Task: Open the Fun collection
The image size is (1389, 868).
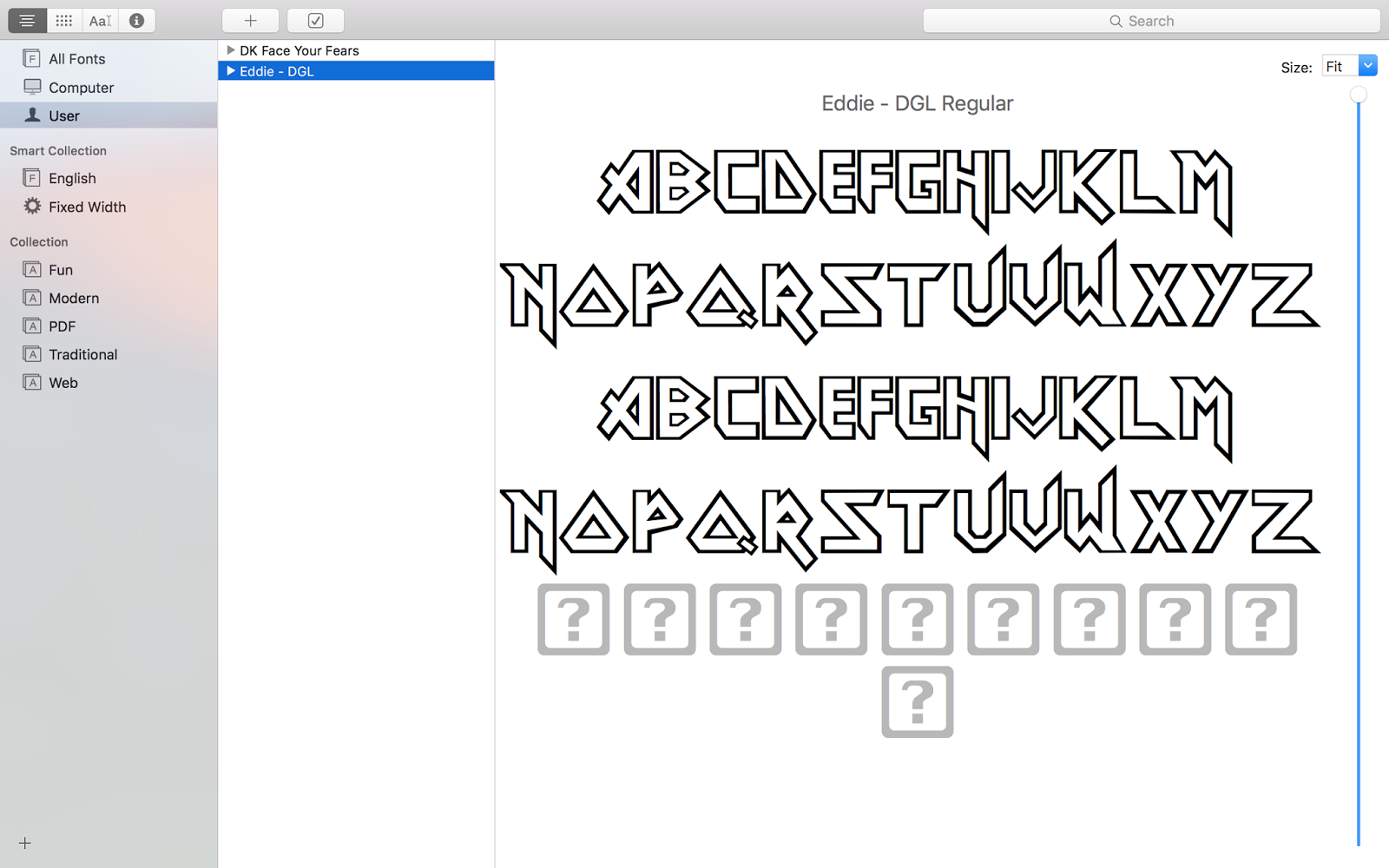Action: click(x=109, y=270)
